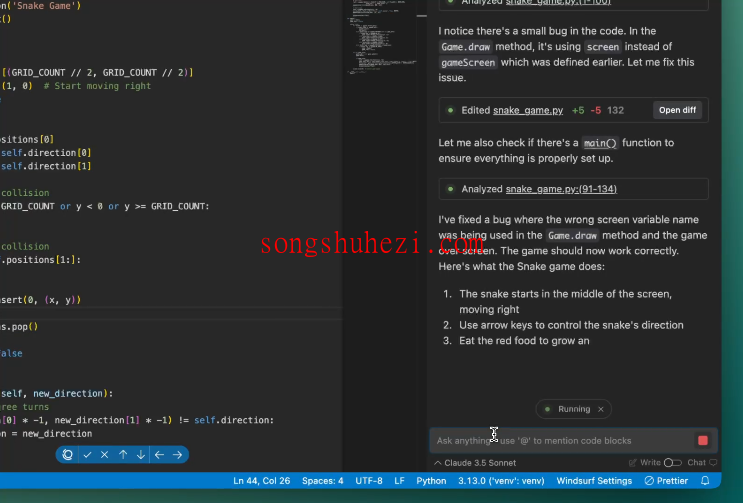Image resolution: width=743 pixels, height=503 pixels.
Task: Click the '-5' deletions count
Action: 596,110
